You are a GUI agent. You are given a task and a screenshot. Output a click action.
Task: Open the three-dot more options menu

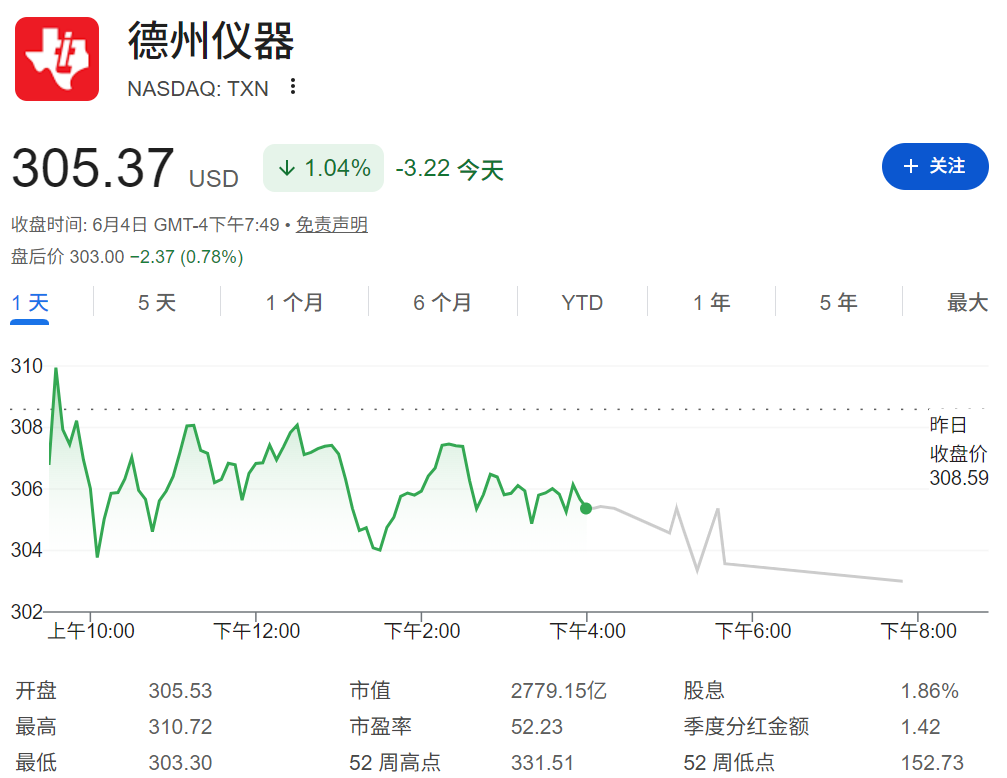pyautogui.click(x=293, y=87)
